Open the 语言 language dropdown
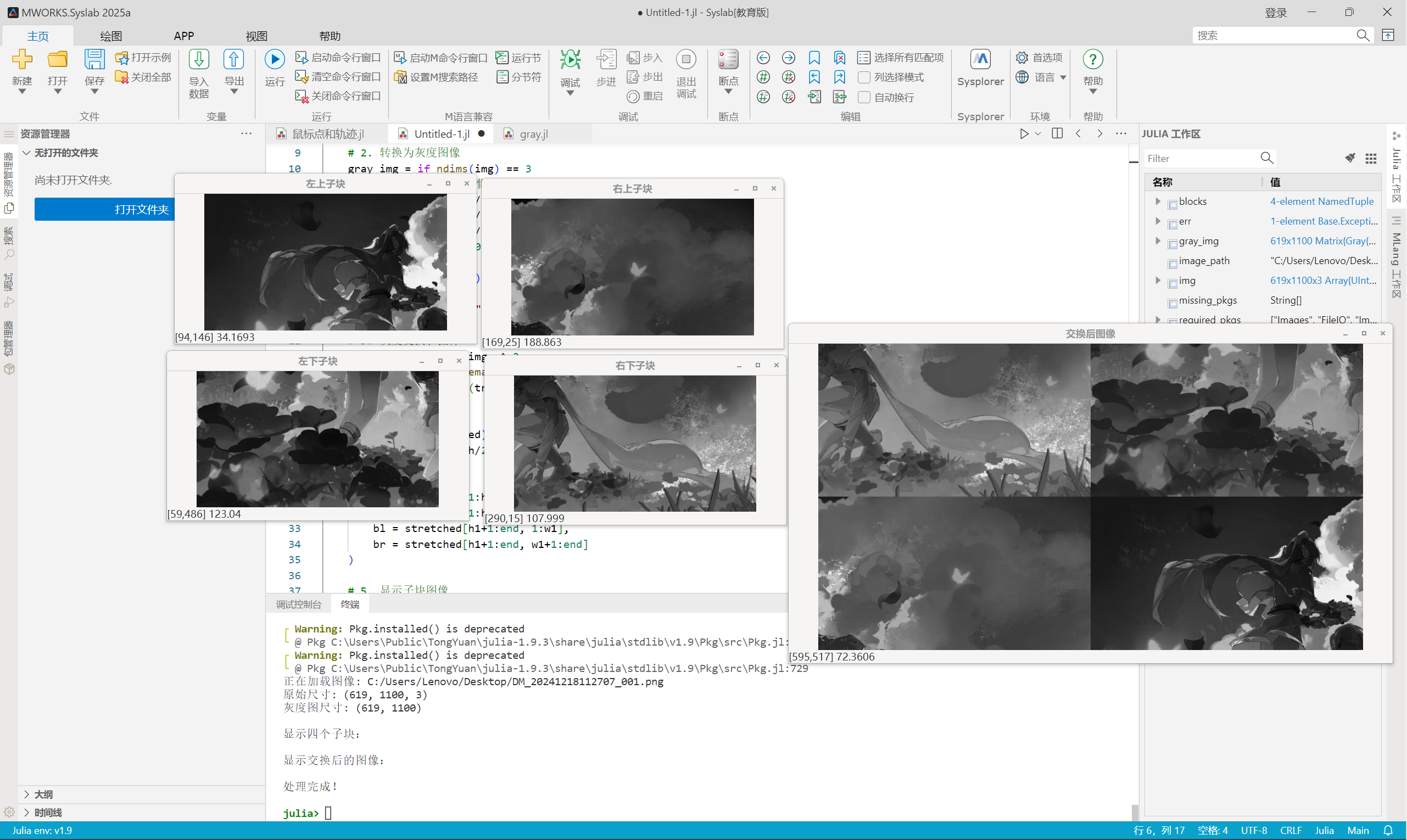1407x840 pixels. (1041, 77)
